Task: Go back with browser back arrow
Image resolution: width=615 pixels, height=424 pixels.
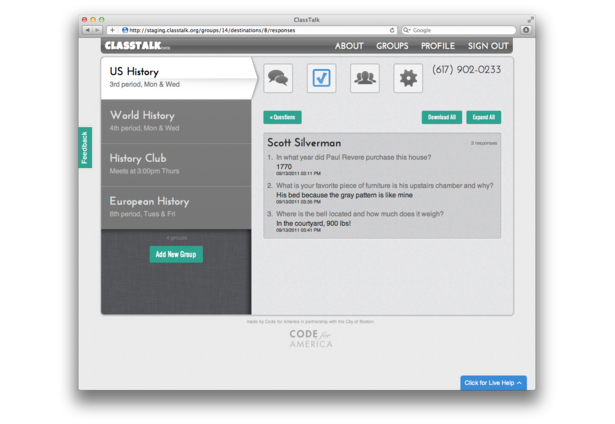Action: (87, 30)
